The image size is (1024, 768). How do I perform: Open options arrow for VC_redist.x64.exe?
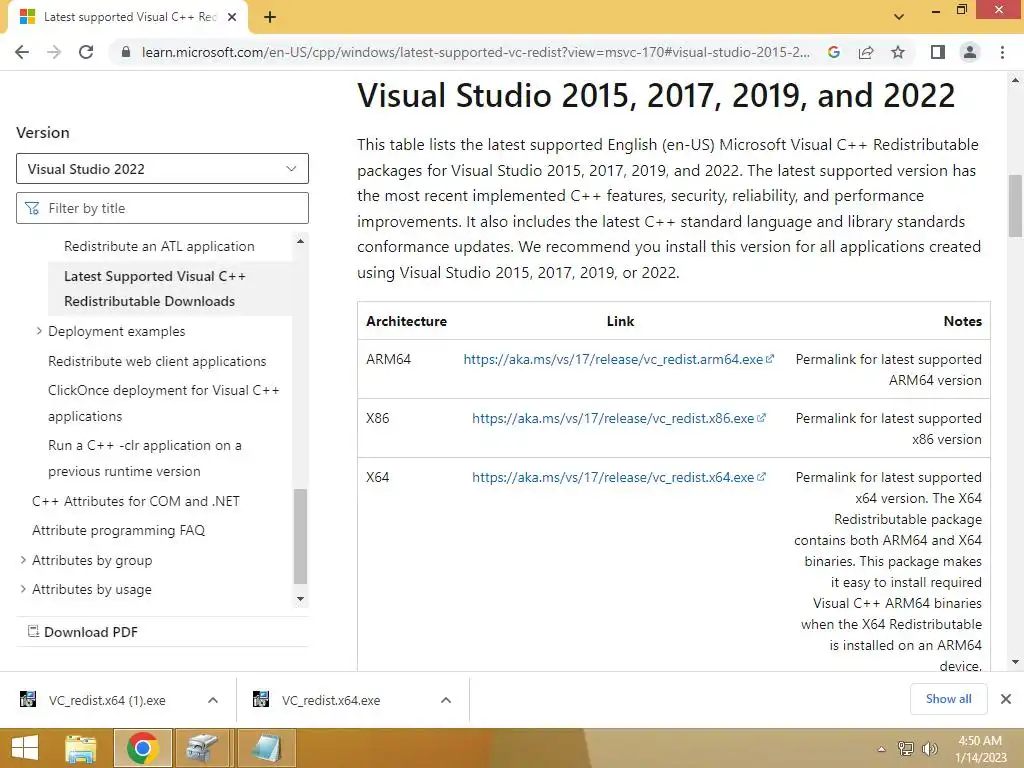446,700
